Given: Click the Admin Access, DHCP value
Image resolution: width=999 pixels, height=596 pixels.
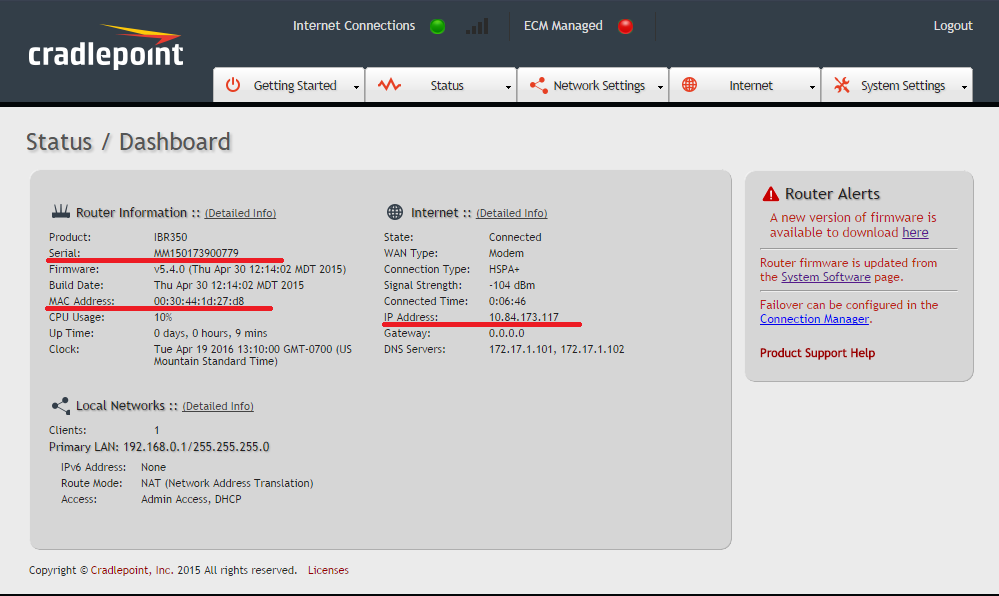Looking at the screenshot, I should pyautogui.click(x=191, y=499).
